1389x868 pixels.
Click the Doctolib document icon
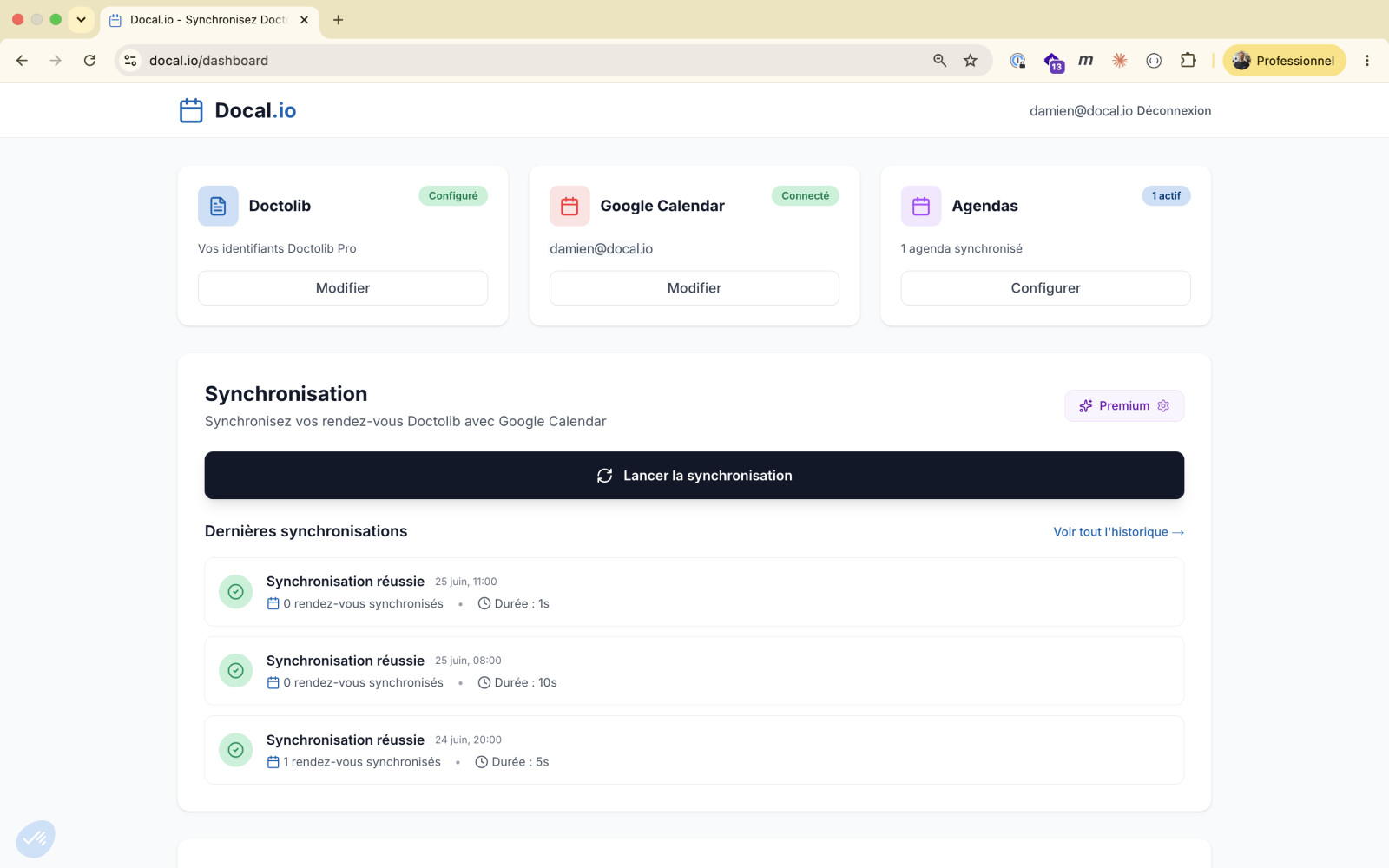218,206
